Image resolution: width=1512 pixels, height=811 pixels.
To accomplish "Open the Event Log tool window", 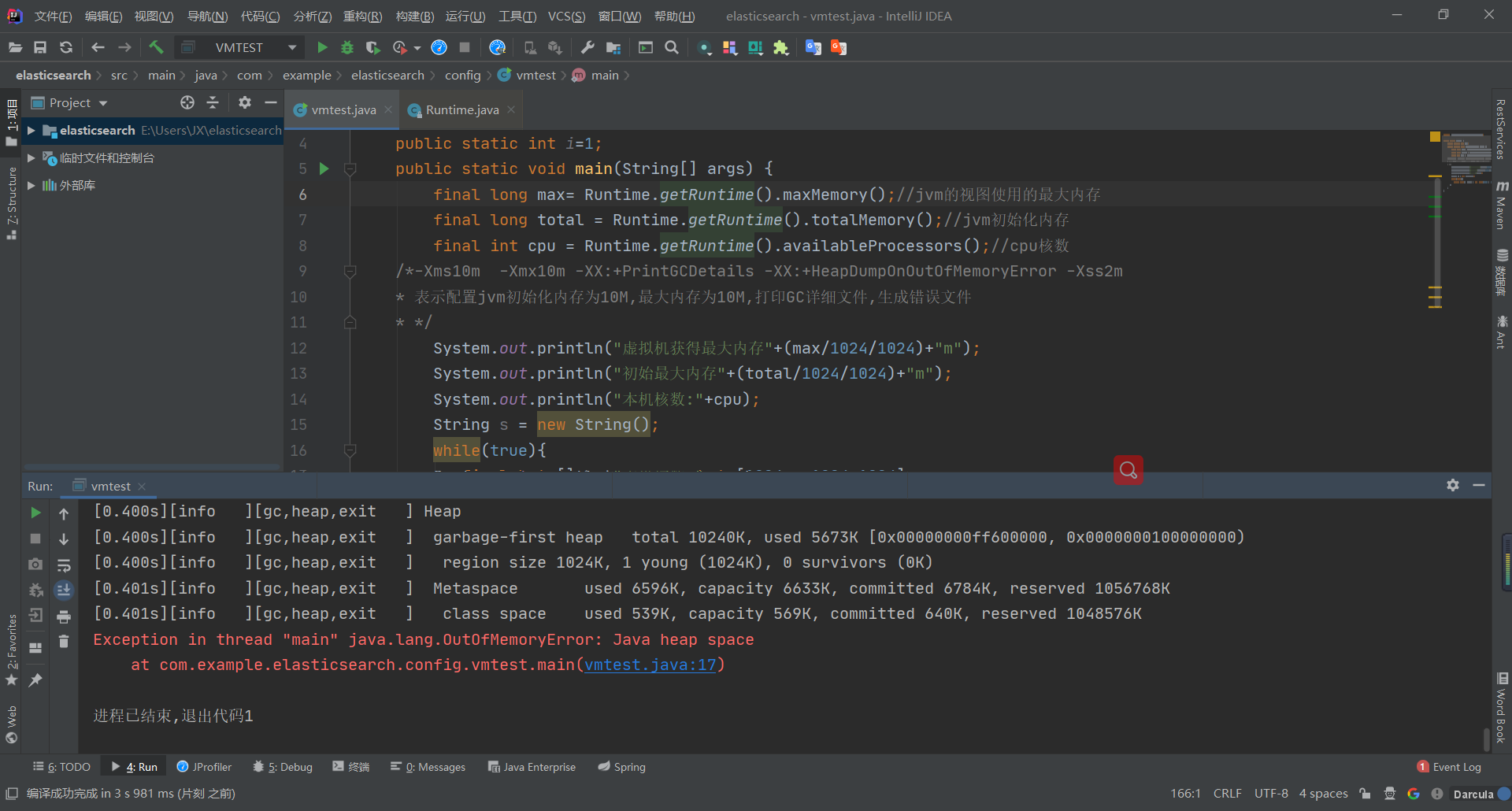I will click(x=1449, y=767).
